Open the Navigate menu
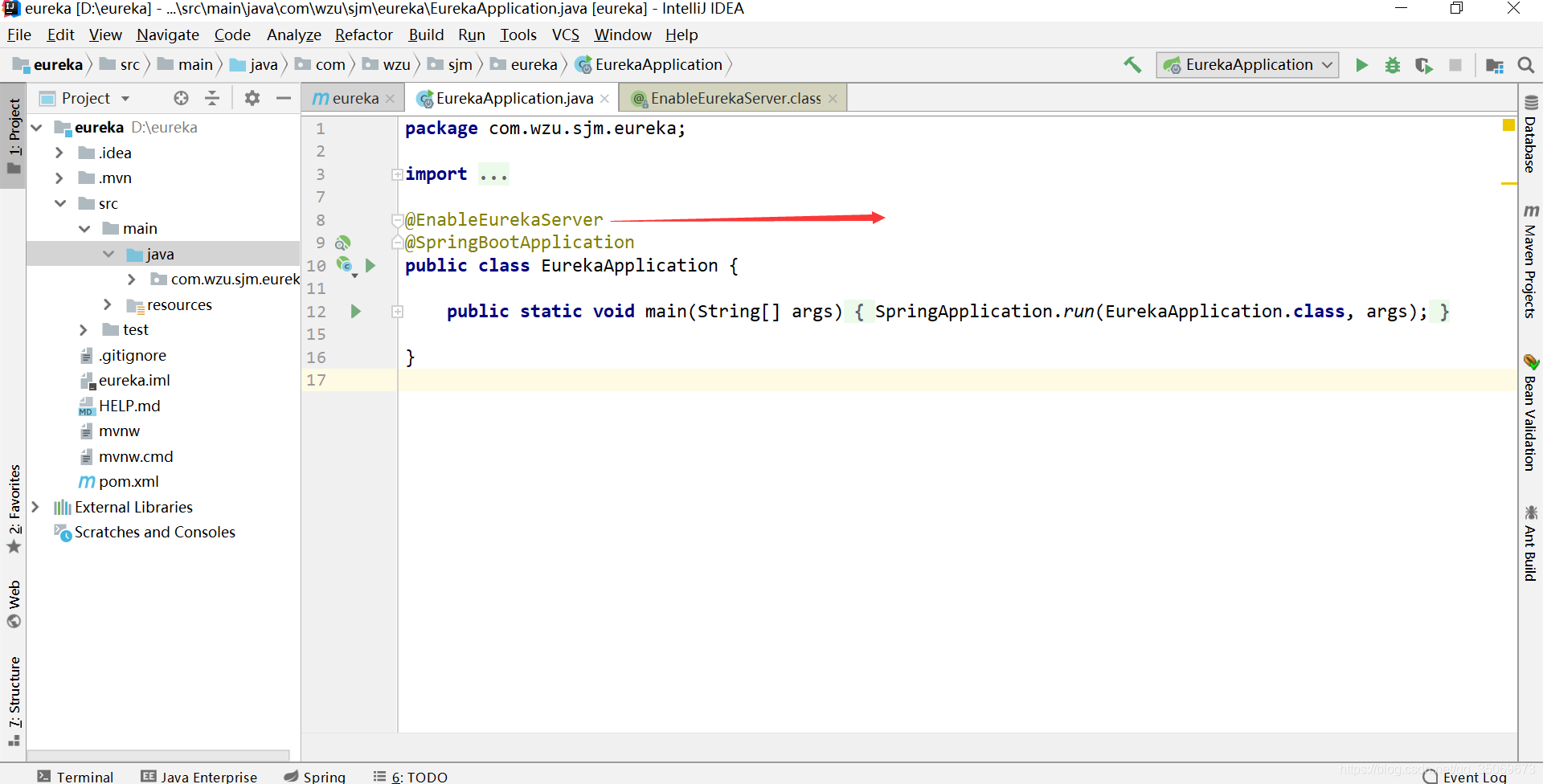 [x=168, y=35]
